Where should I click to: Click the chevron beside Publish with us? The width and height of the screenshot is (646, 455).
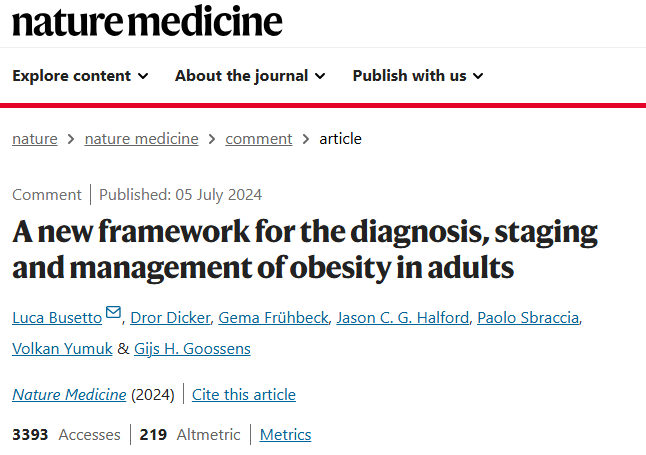(x=478, y=76)
